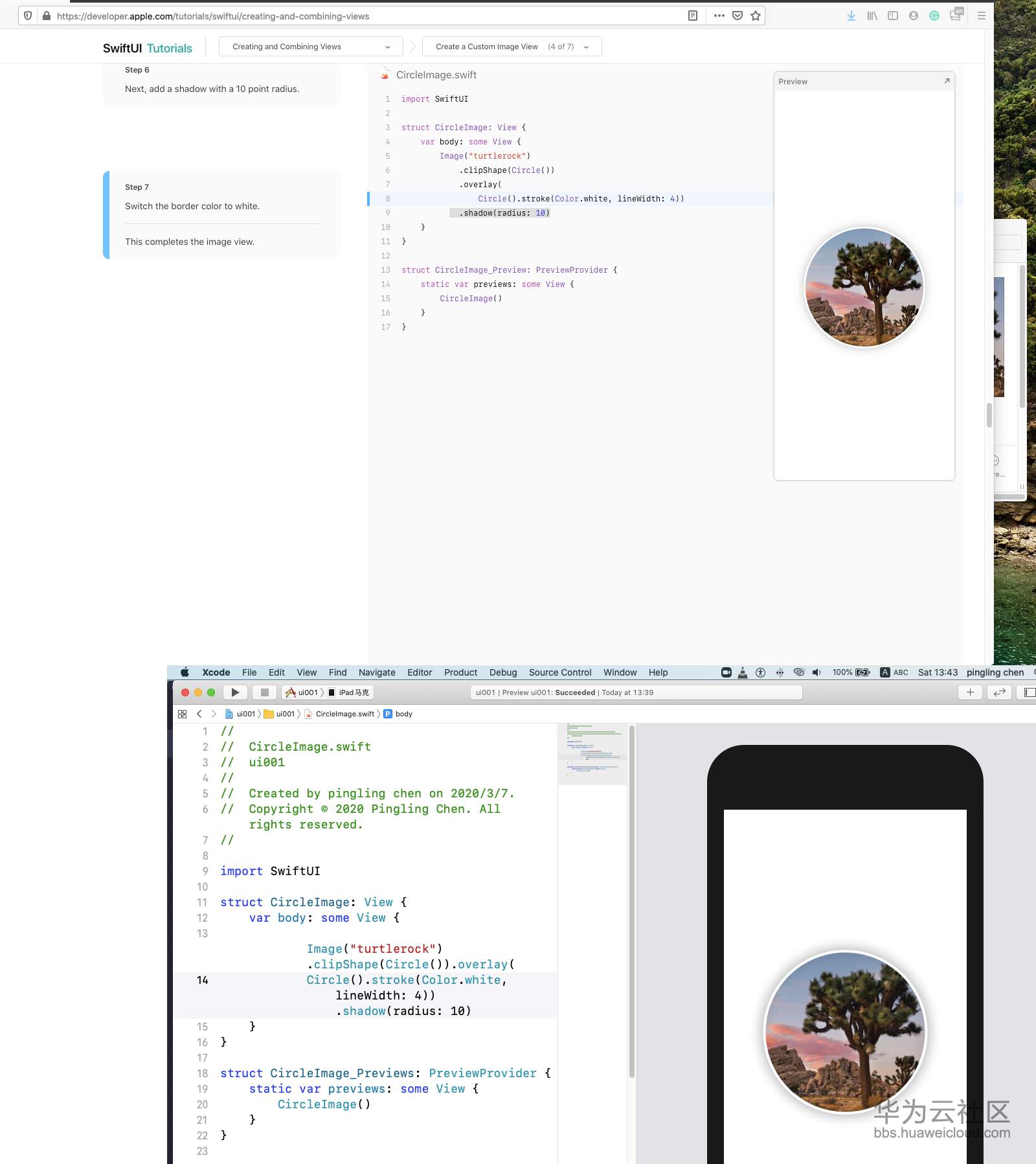Select ui001 scheme in Xcode toolbar
The width and height of the screenshot is (1036, 1164).
[302, 692]
